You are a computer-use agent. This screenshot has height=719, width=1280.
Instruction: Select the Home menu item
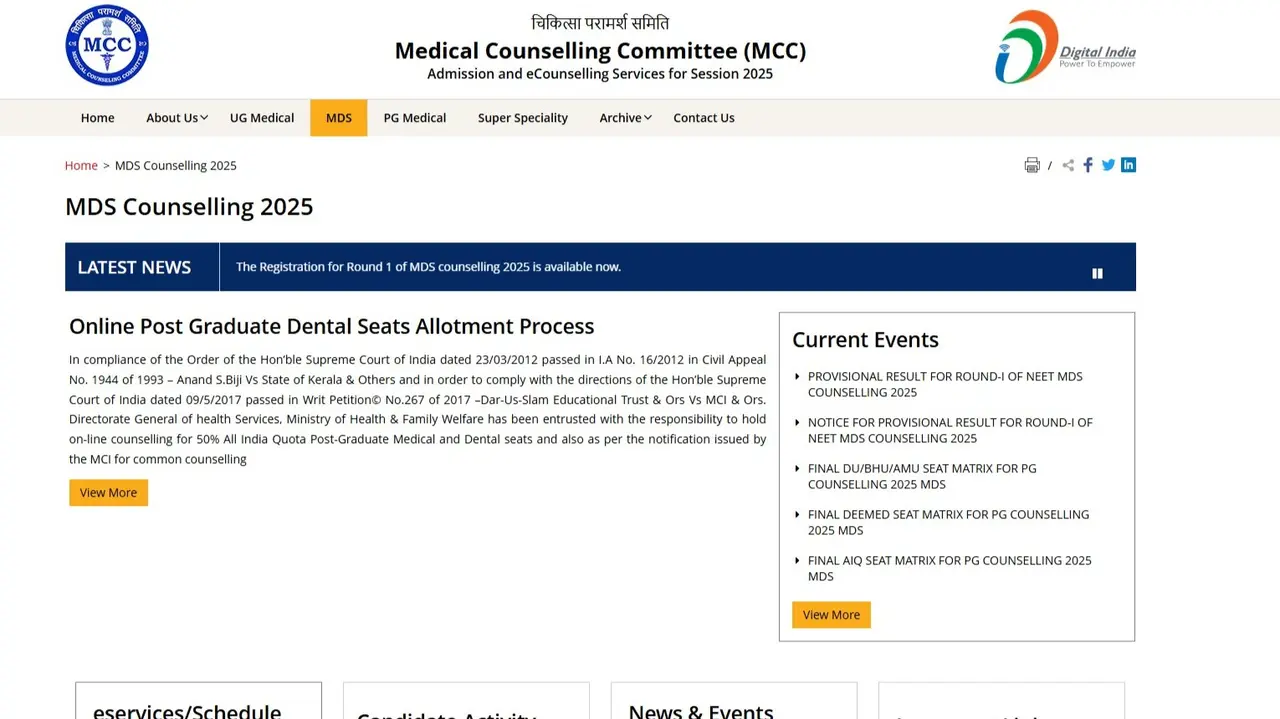pyautogui.click(x=97, y=117)
